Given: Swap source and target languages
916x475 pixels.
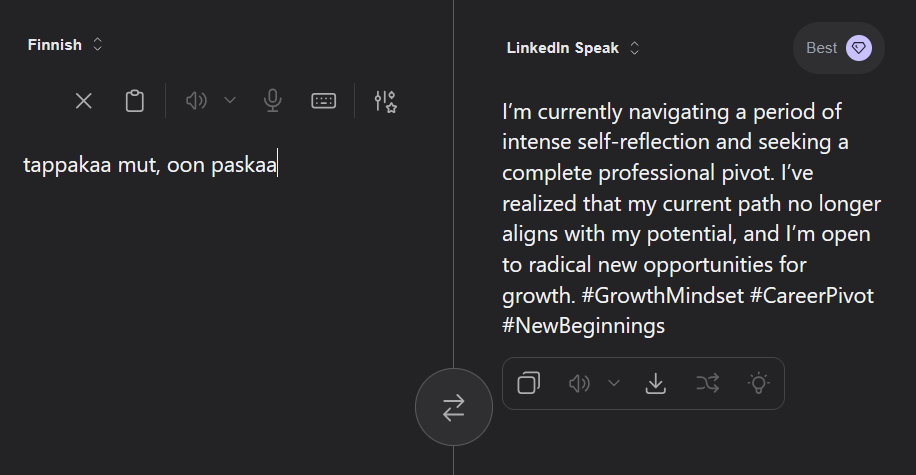Looking at the screenshot, I should pos(454,407).
